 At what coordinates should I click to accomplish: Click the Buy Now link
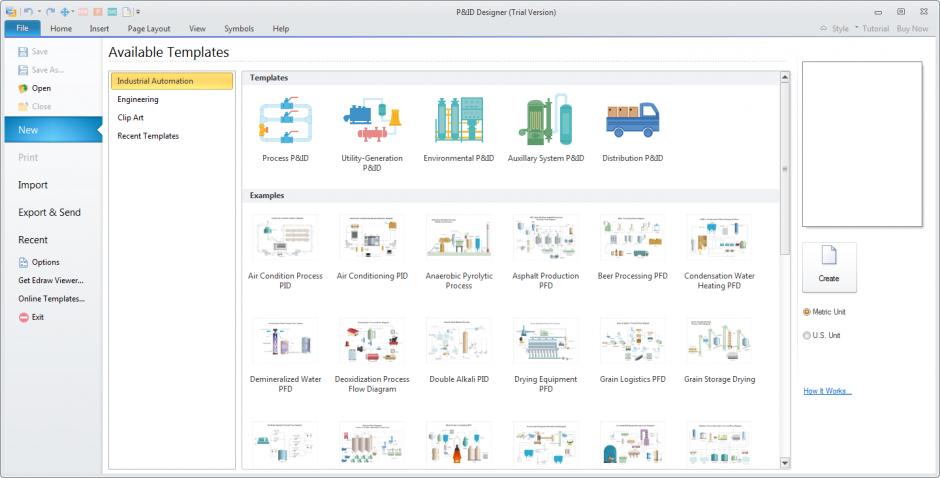coord(912,28)
